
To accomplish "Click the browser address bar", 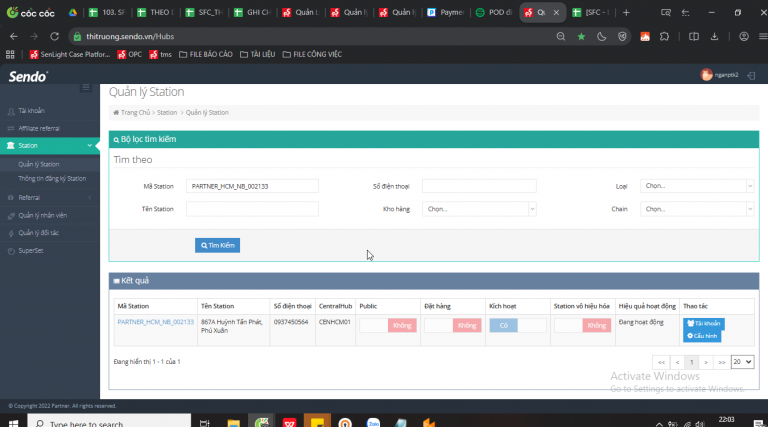I will (313, 37).
